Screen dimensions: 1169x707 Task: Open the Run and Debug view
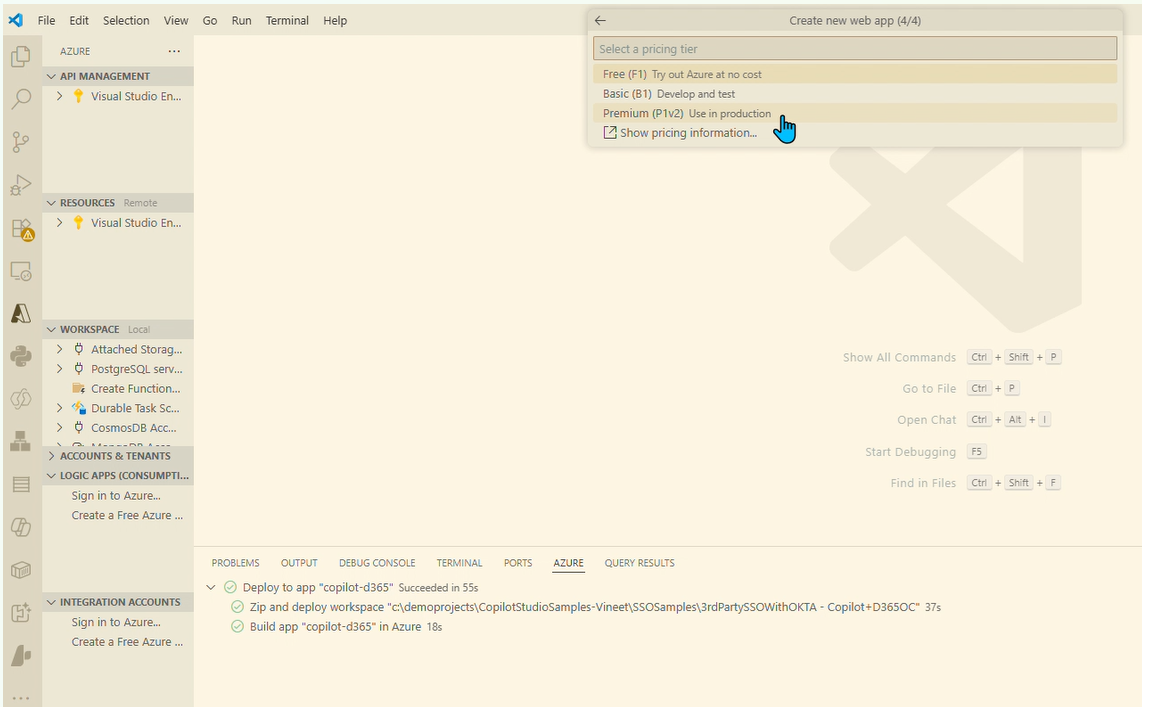pos(20,185)
